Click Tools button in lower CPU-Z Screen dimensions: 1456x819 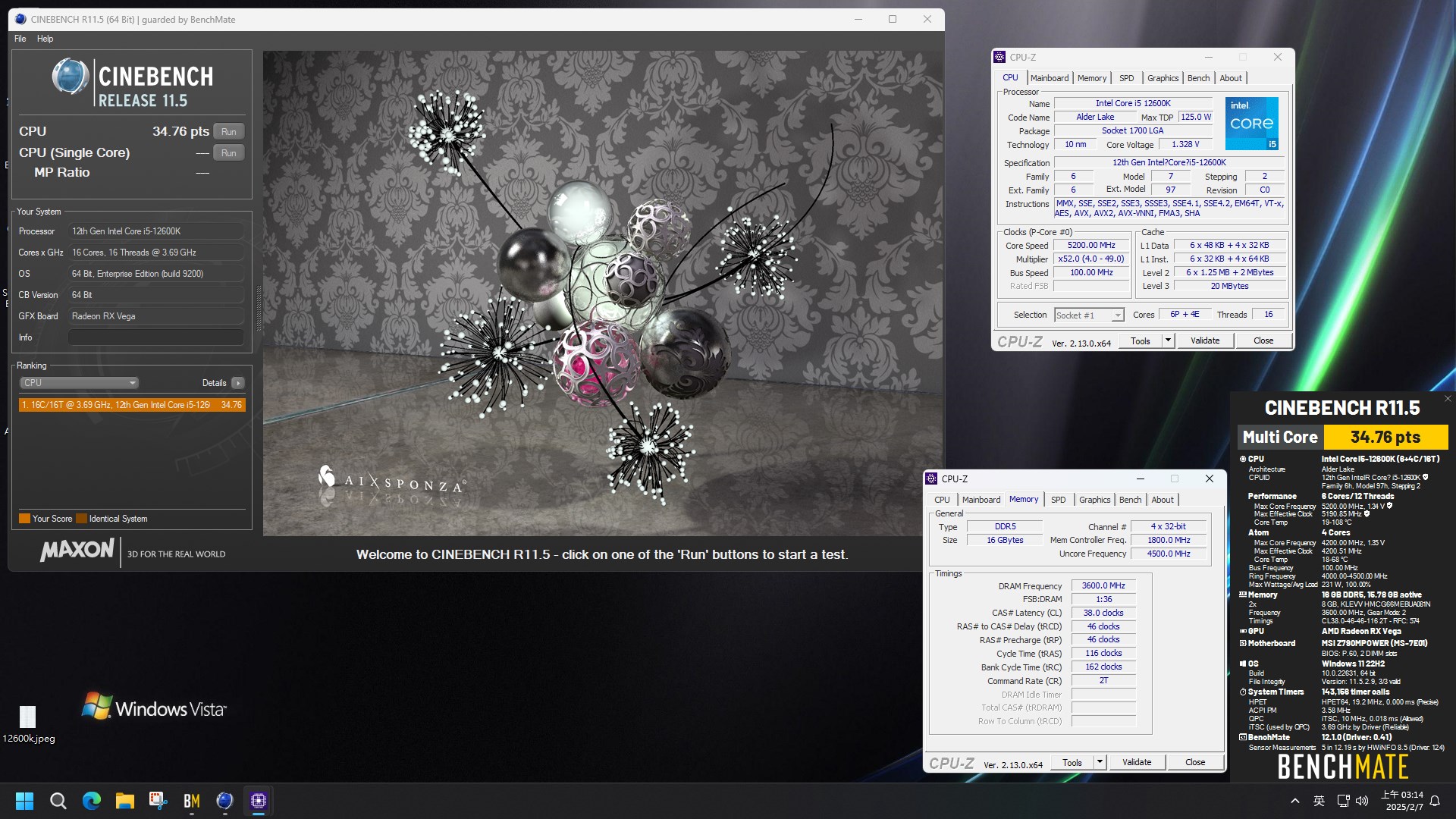coord(1072,762)
